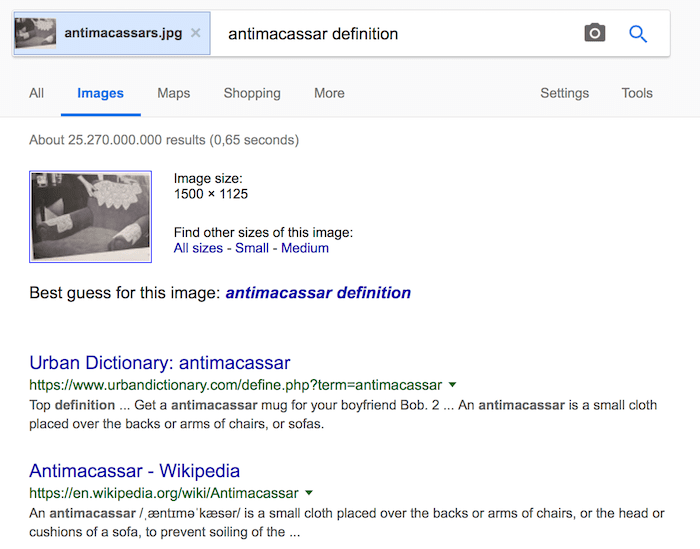Open the Maps tab

click(174, 93)
